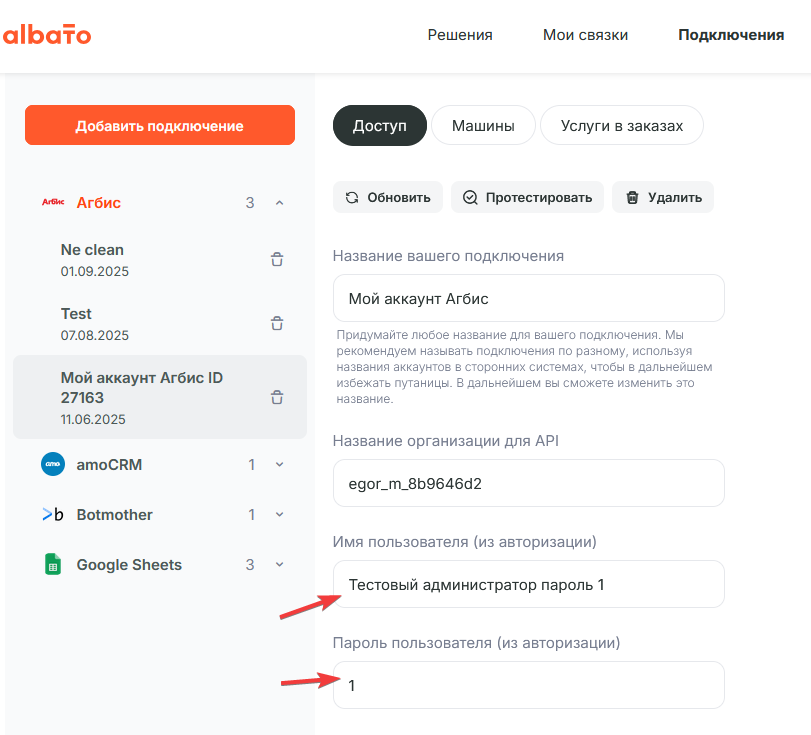Click trash icon next to Test connection

pos(277,323)
